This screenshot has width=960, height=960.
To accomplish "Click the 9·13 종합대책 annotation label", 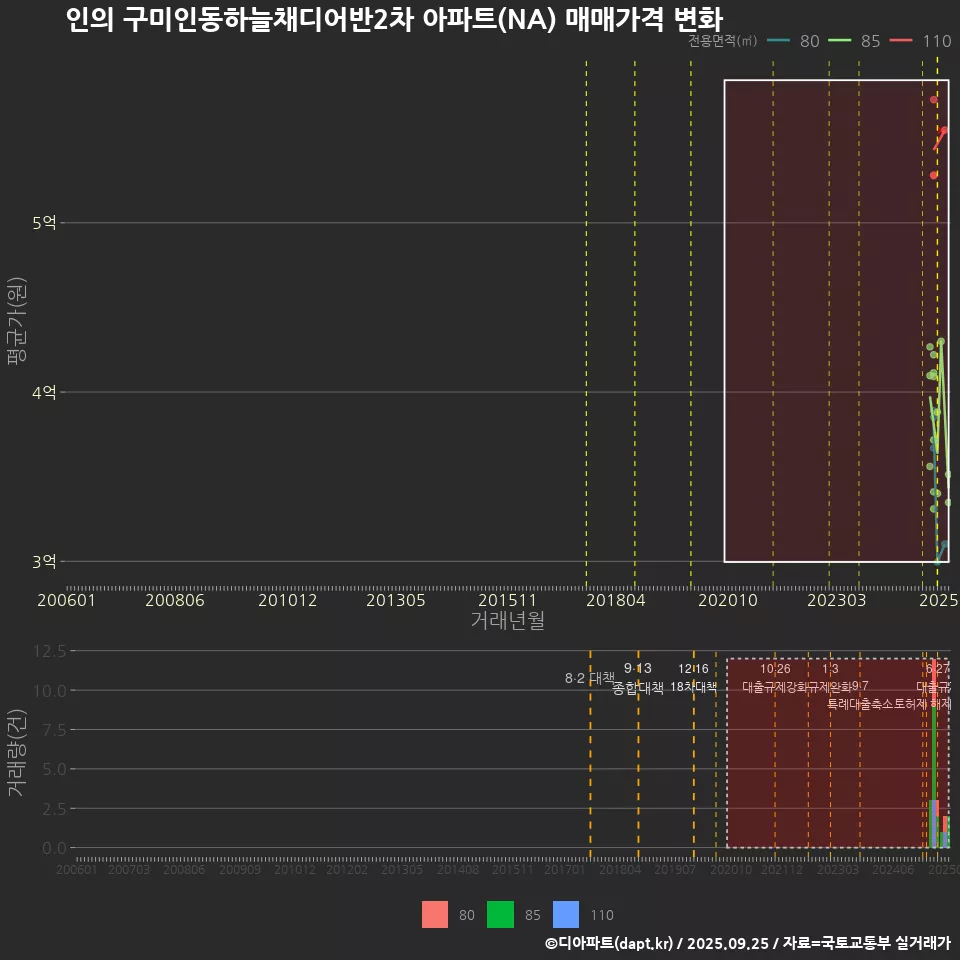I will (x=638, y=678).
